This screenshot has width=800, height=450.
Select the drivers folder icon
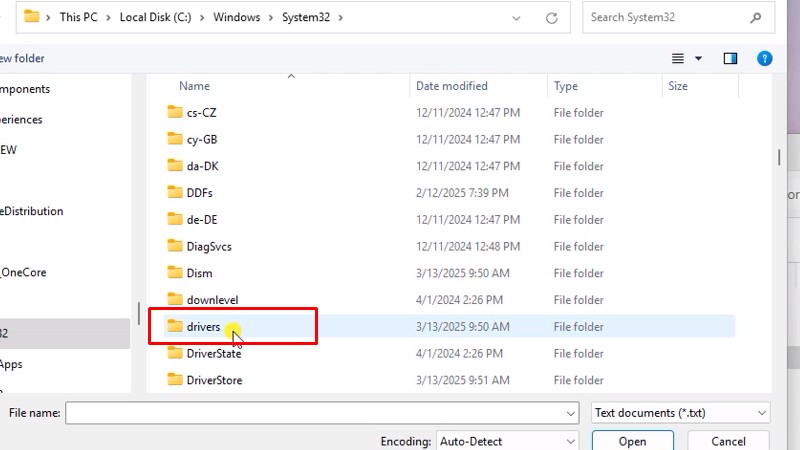coord(175,327)
